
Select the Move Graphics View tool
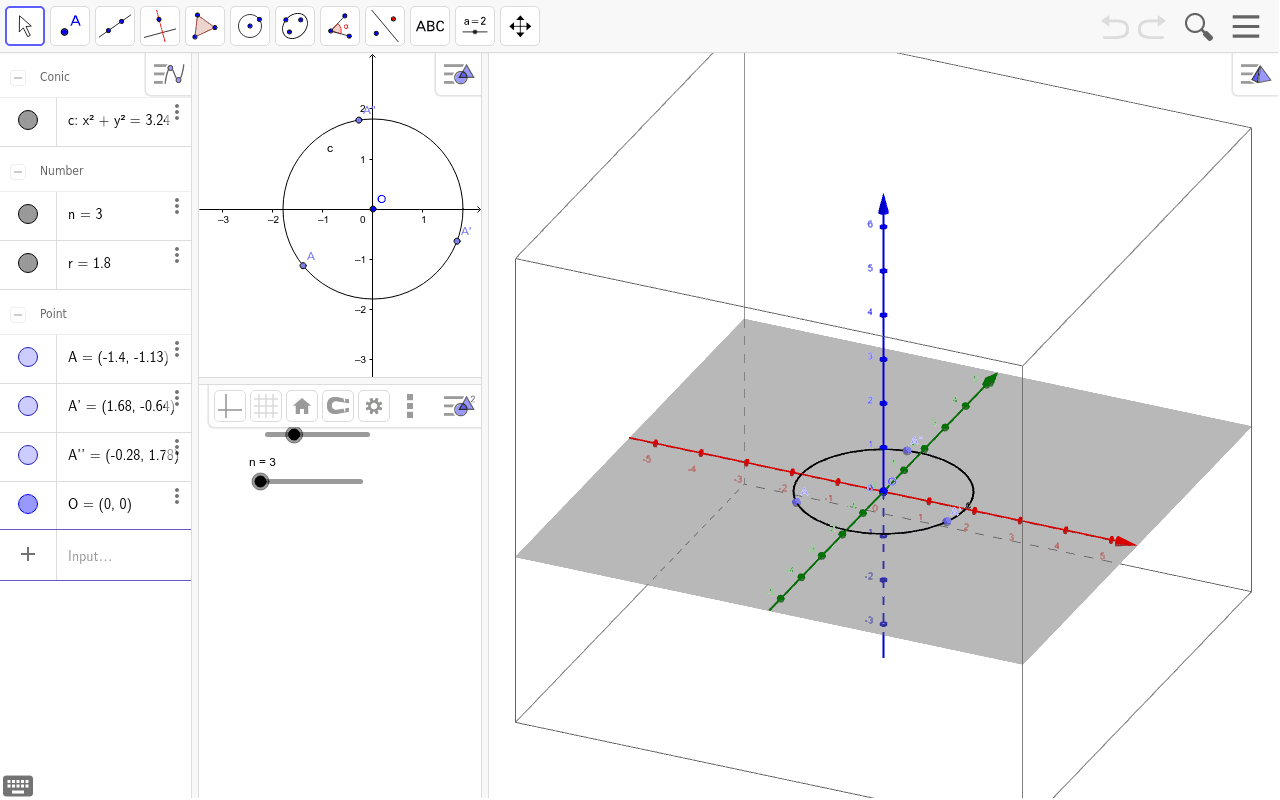[x=520, y=26]
